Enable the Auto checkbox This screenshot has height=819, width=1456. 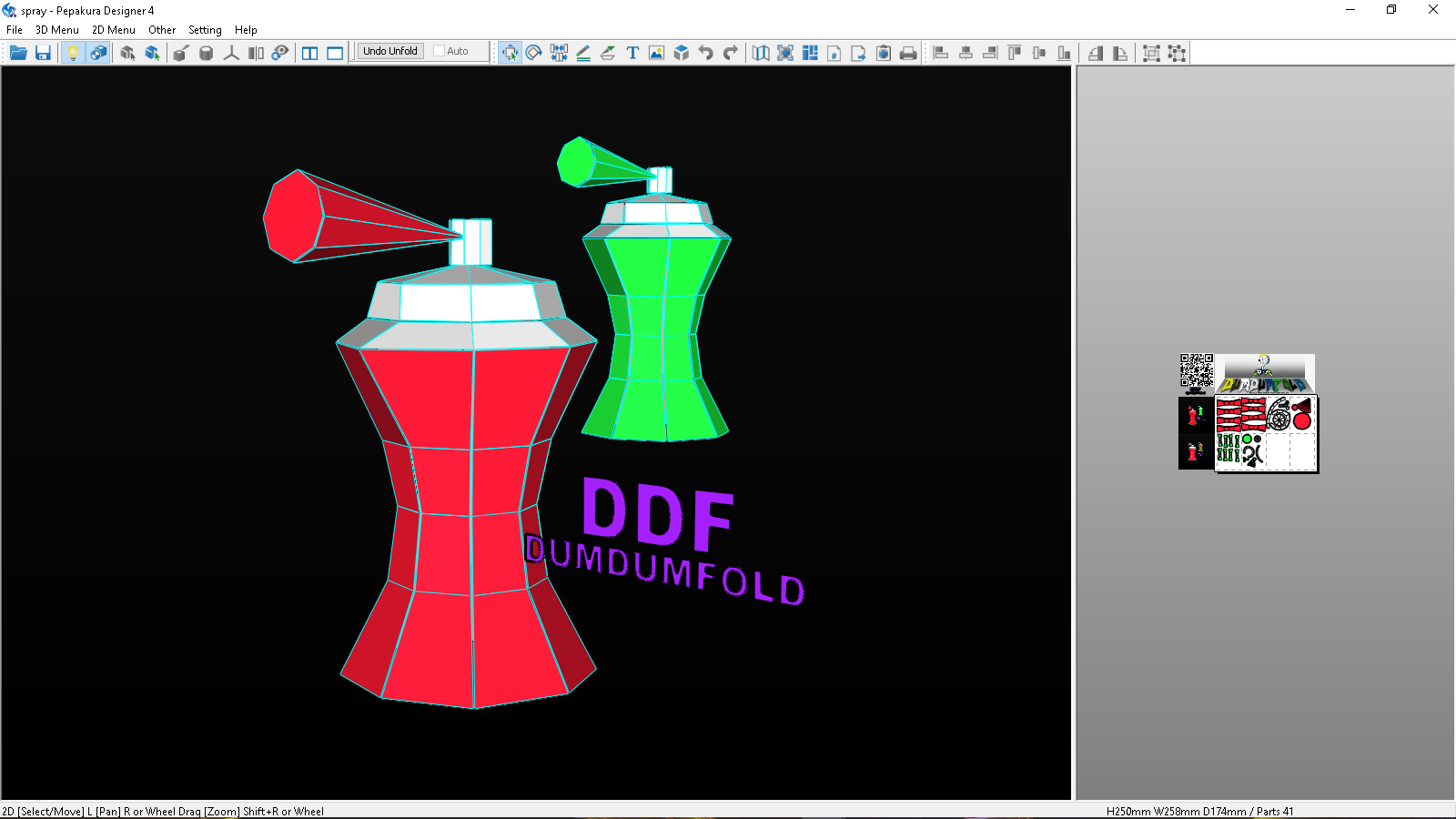click(439, 50)
